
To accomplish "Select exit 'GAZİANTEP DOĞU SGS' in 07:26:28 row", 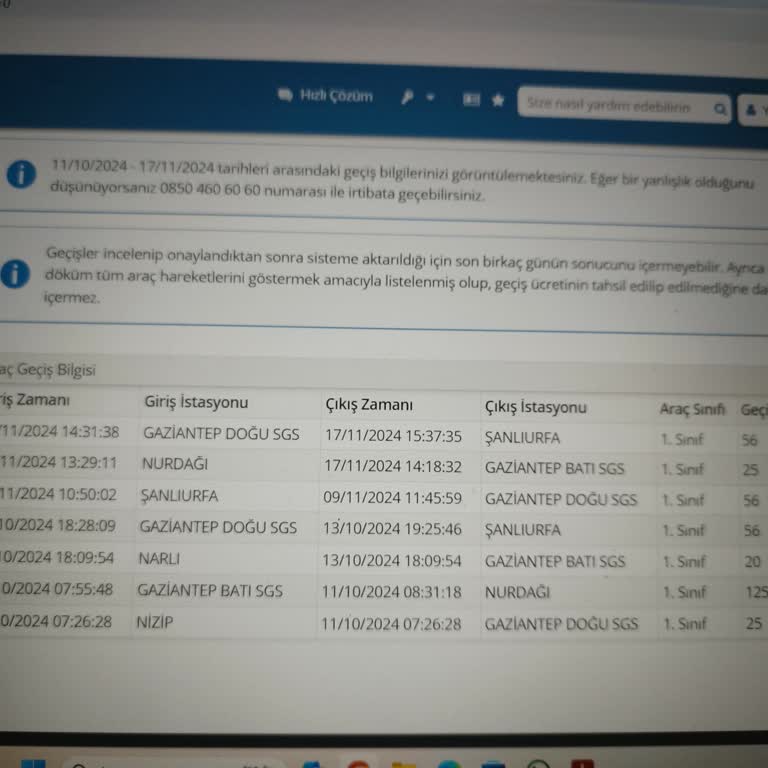I will pos(561,624).
